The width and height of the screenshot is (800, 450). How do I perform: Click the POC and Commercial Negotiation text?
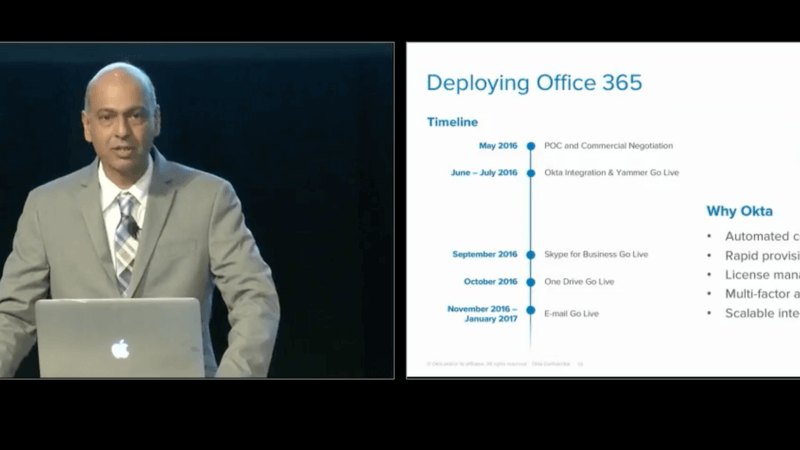click(x=608, y=146)
